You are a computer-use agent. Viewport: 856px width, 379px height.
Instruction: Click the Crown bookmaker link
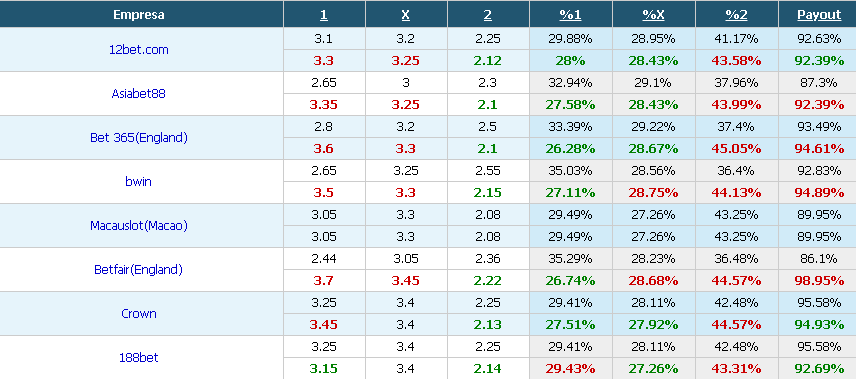139,313
